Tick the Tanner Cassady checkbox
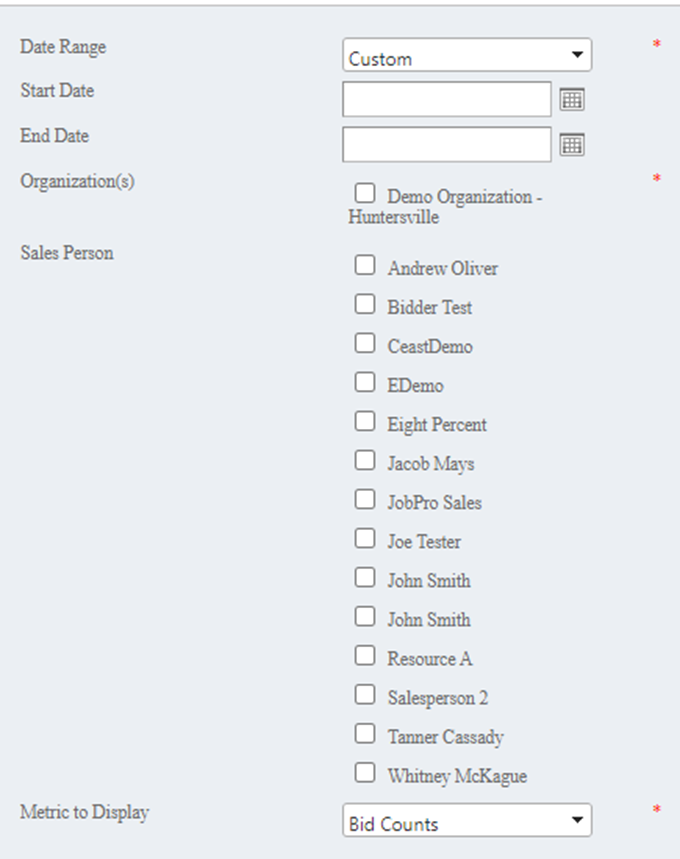The image size is (680, 859). coord(365,733)
